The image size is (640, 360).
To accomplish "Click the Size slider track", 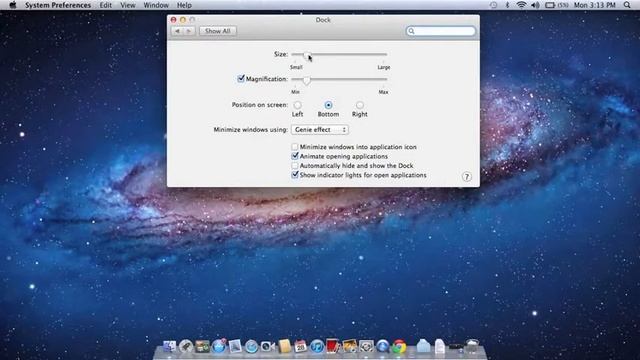I will coord(339,54).
